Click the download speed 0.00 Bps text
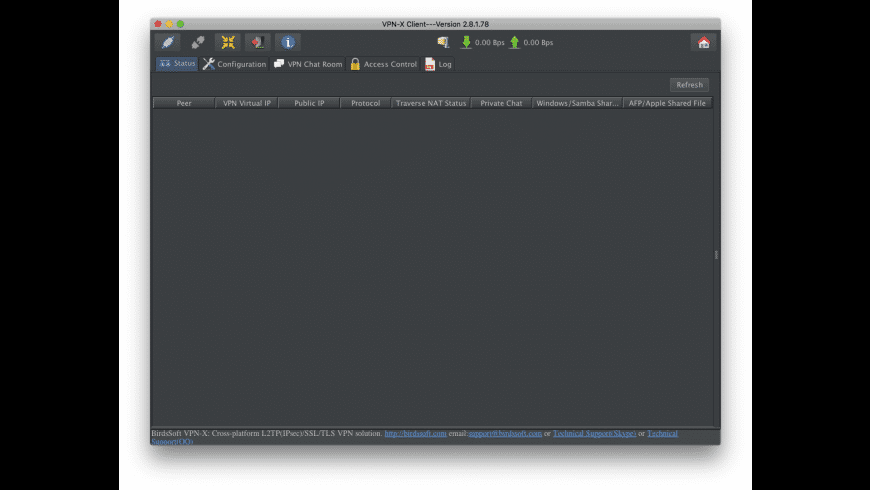 [489, 43]
